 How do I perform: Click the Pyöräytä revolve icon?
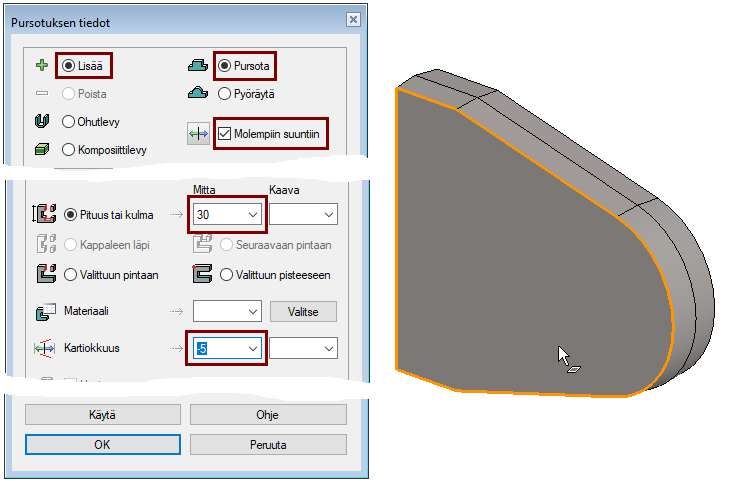tap(198, 94)
